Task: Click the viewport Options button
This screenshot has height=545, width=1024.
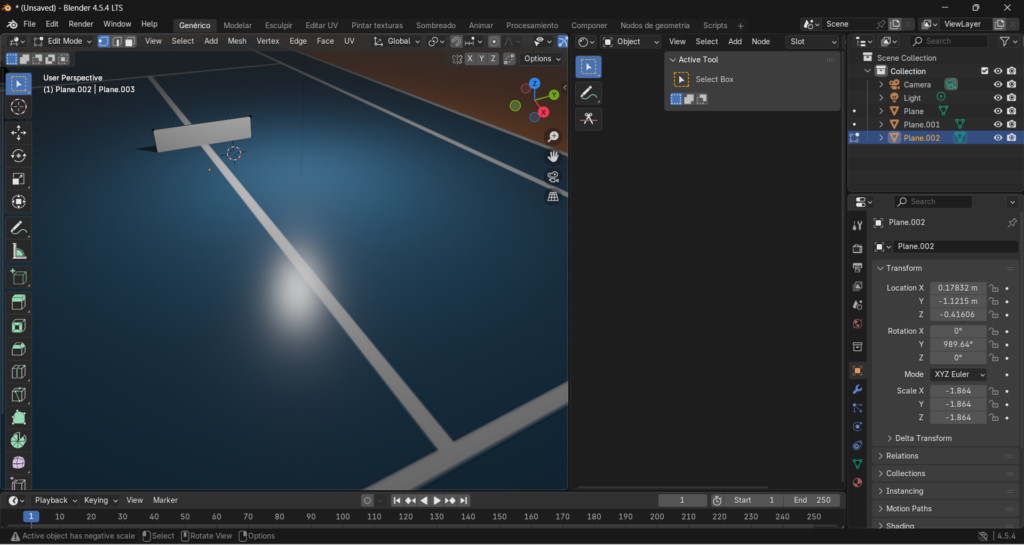Action: (541, 59)
